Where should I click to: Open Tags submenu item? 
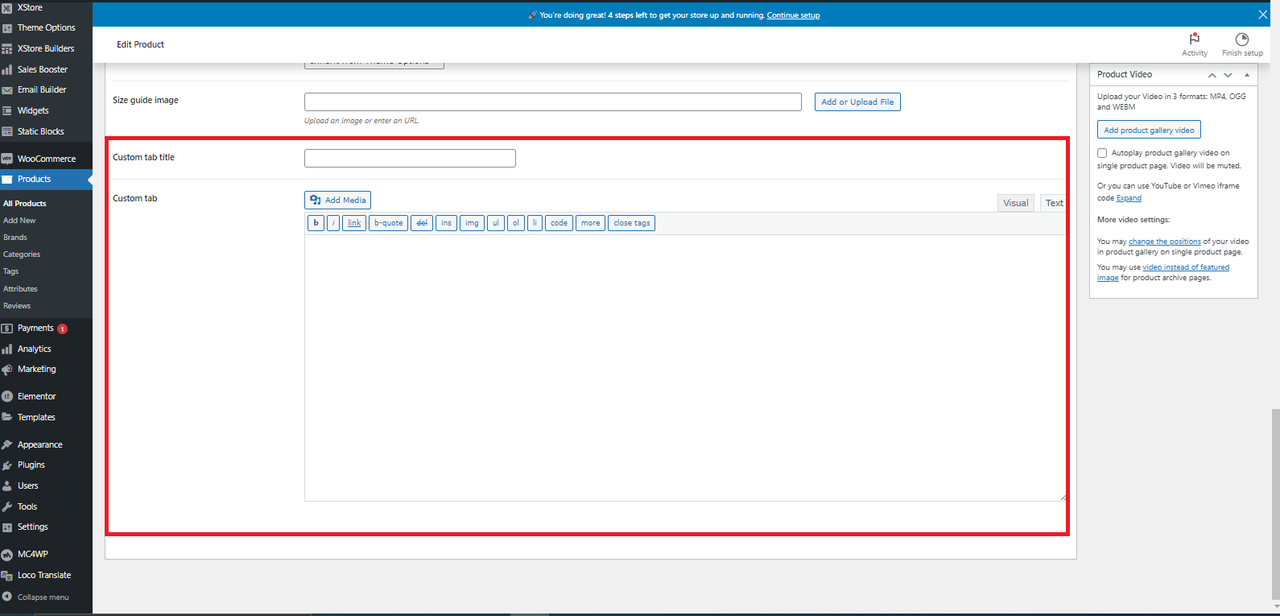11,271
